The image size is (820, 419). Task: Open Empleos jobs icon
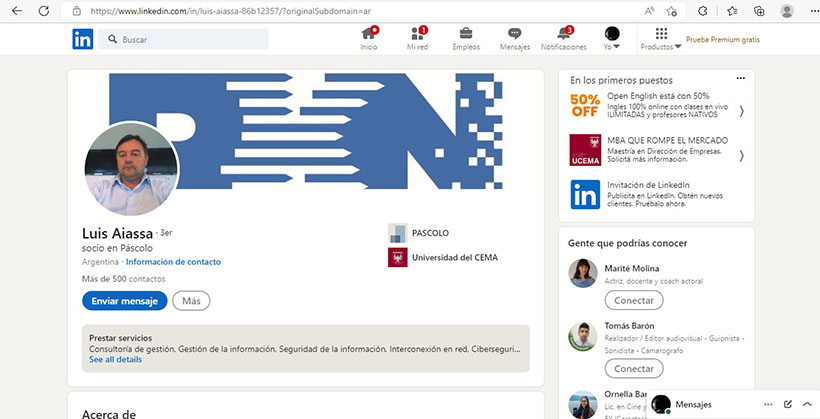pos(466,34)
